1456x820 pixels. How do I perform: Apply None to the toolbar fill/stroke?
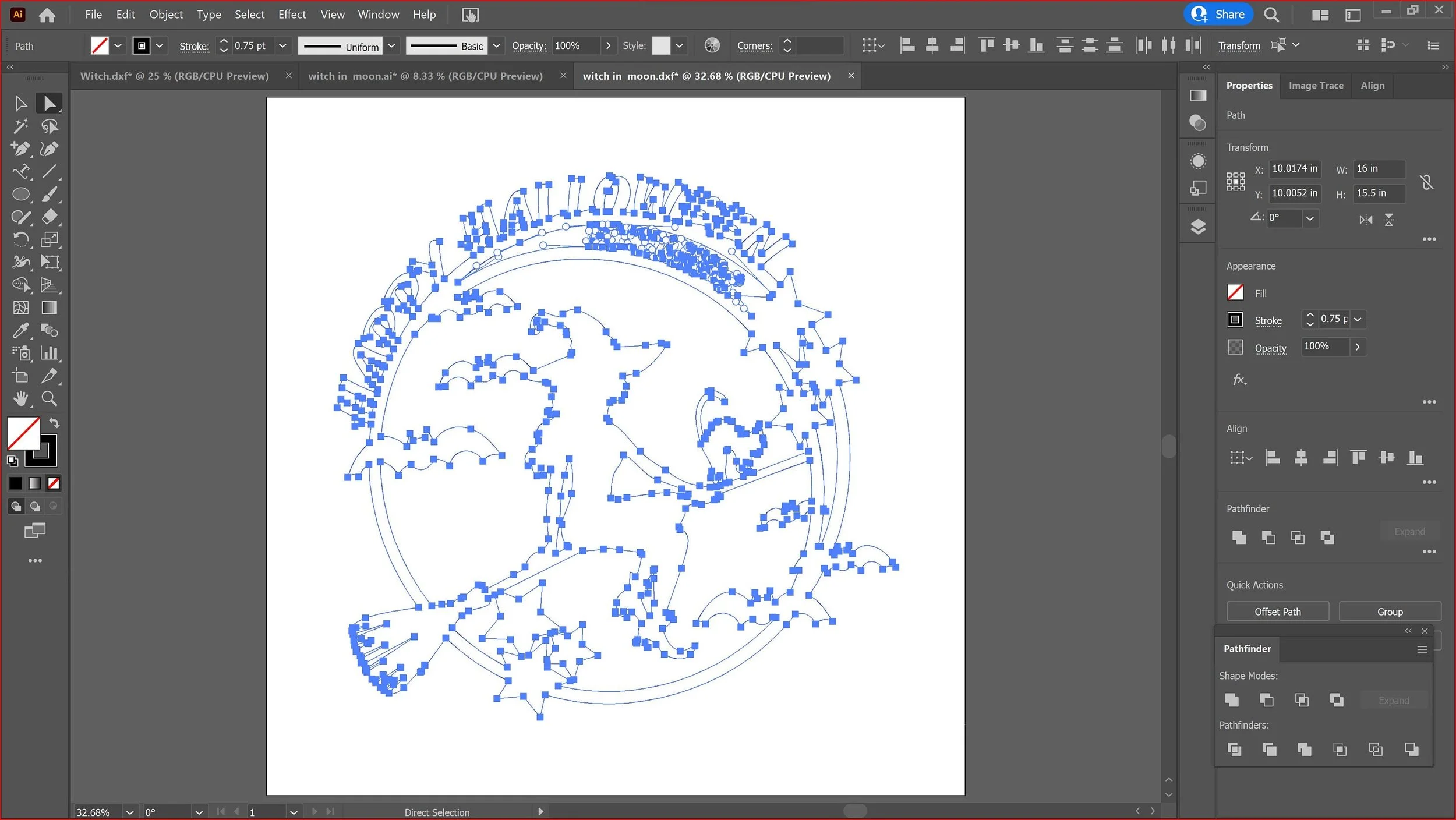54,483
